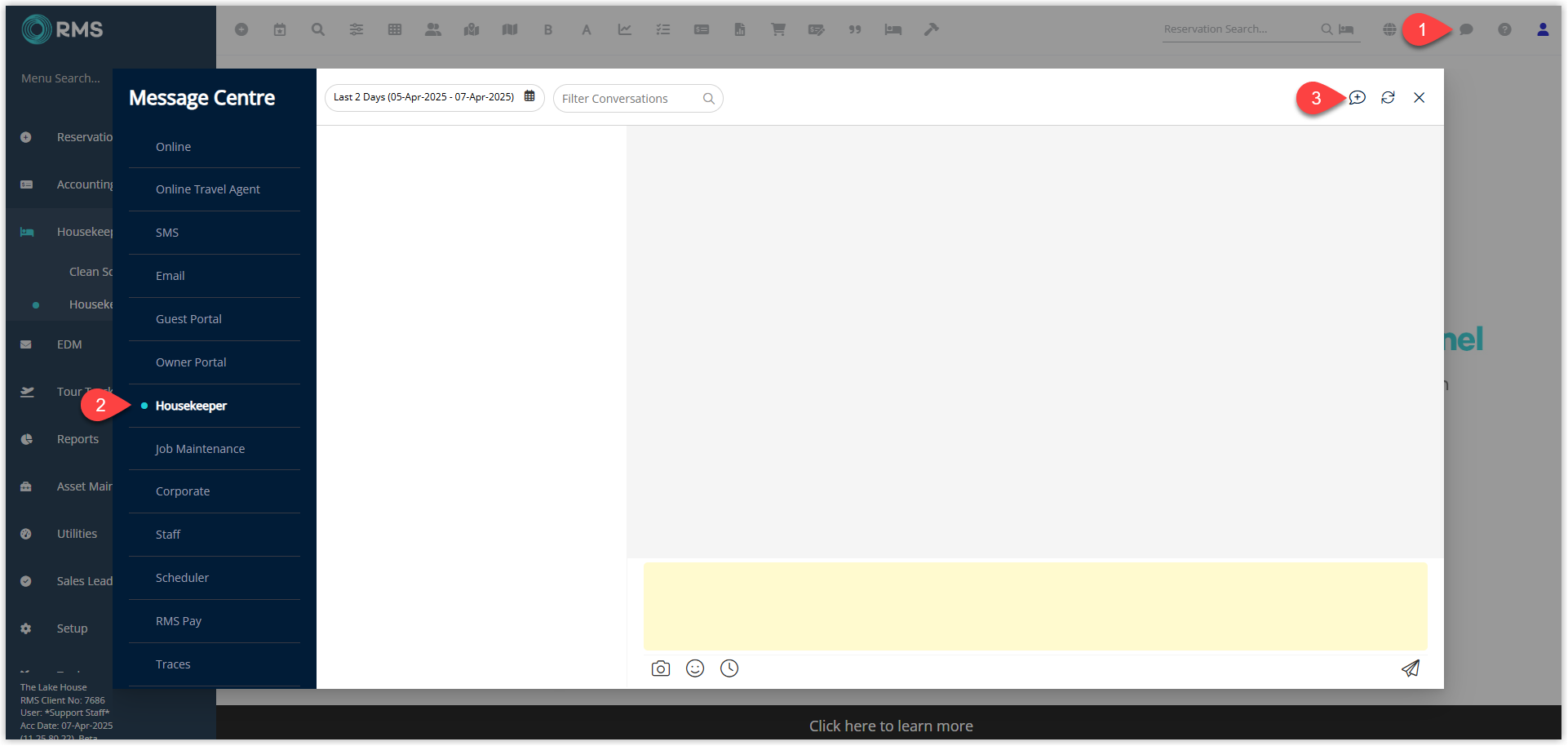
Task: Click the clock schedule icon below message box
Action: (729, 668)
